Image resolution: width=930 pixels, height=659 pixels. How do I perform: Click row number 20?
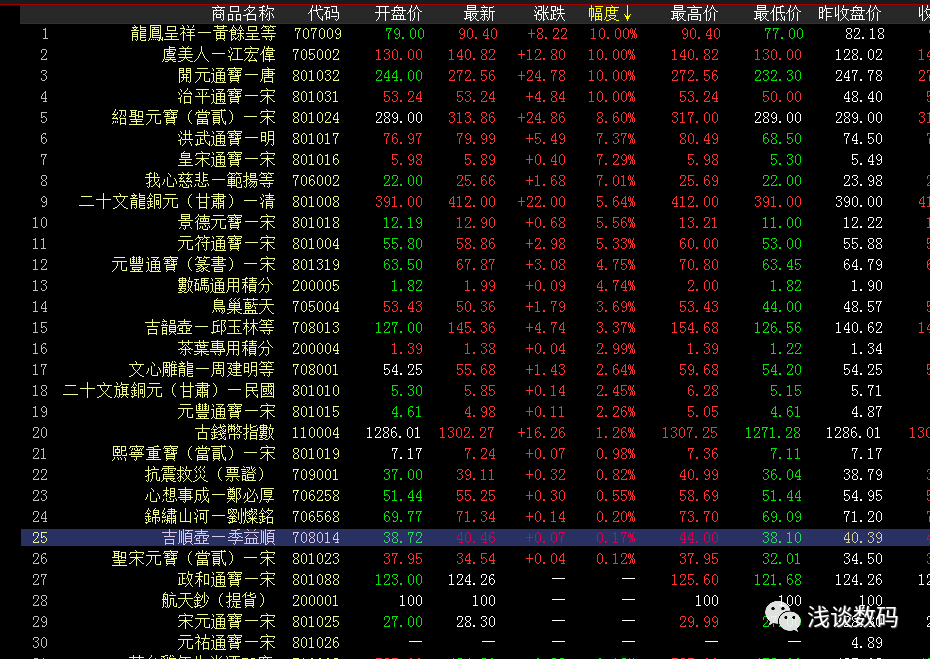[40, 432]
